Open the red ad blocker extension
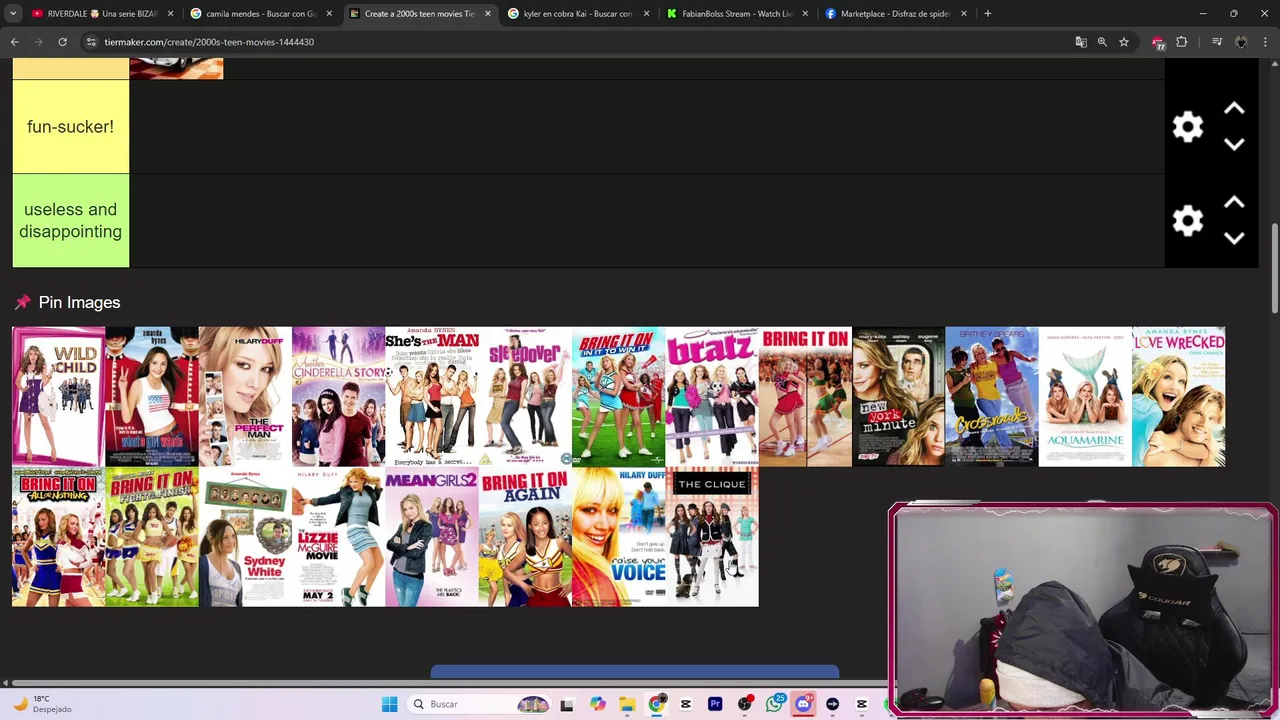 1158,42
